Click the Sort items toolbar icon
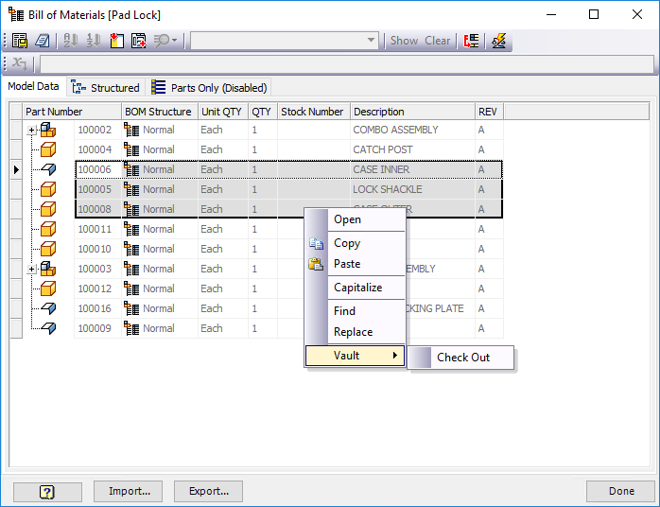 click(x=70, y=41)
